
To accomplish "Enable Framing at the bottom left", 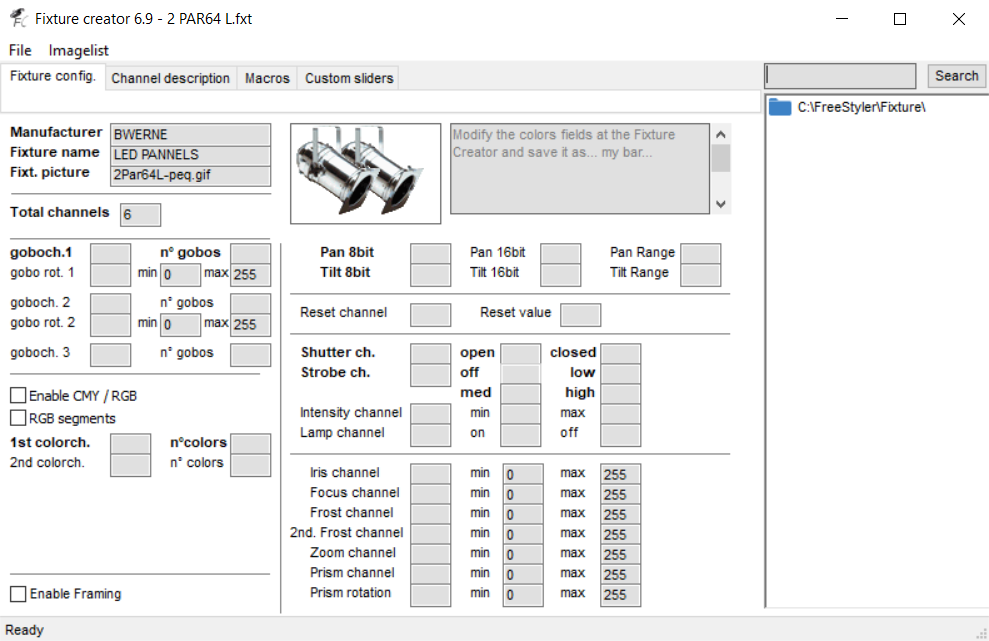I will pyautogui.click(x=17, y=593).
